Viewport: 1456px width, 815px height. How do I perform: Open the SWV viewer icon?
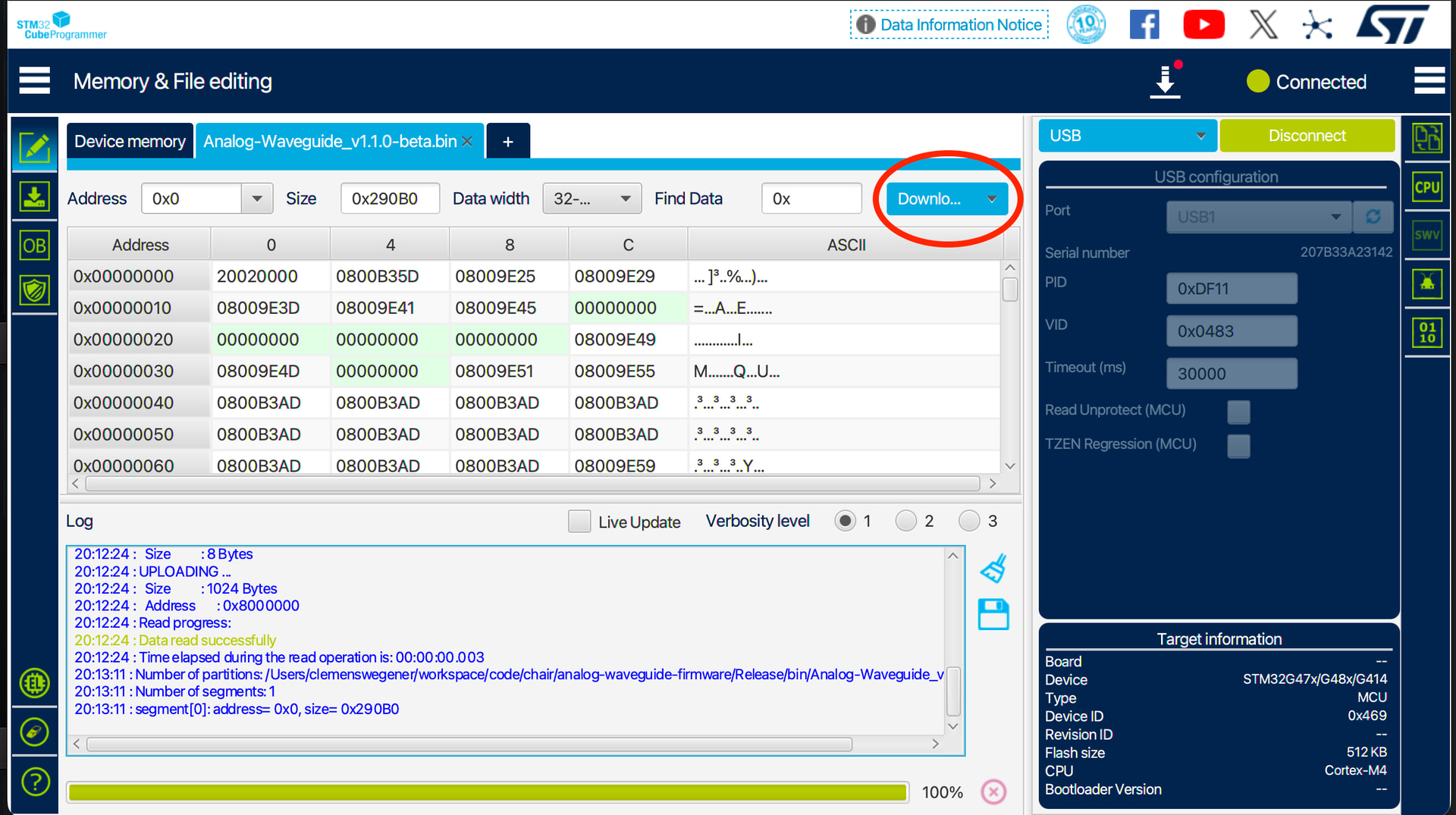[x=1426, y=235]
